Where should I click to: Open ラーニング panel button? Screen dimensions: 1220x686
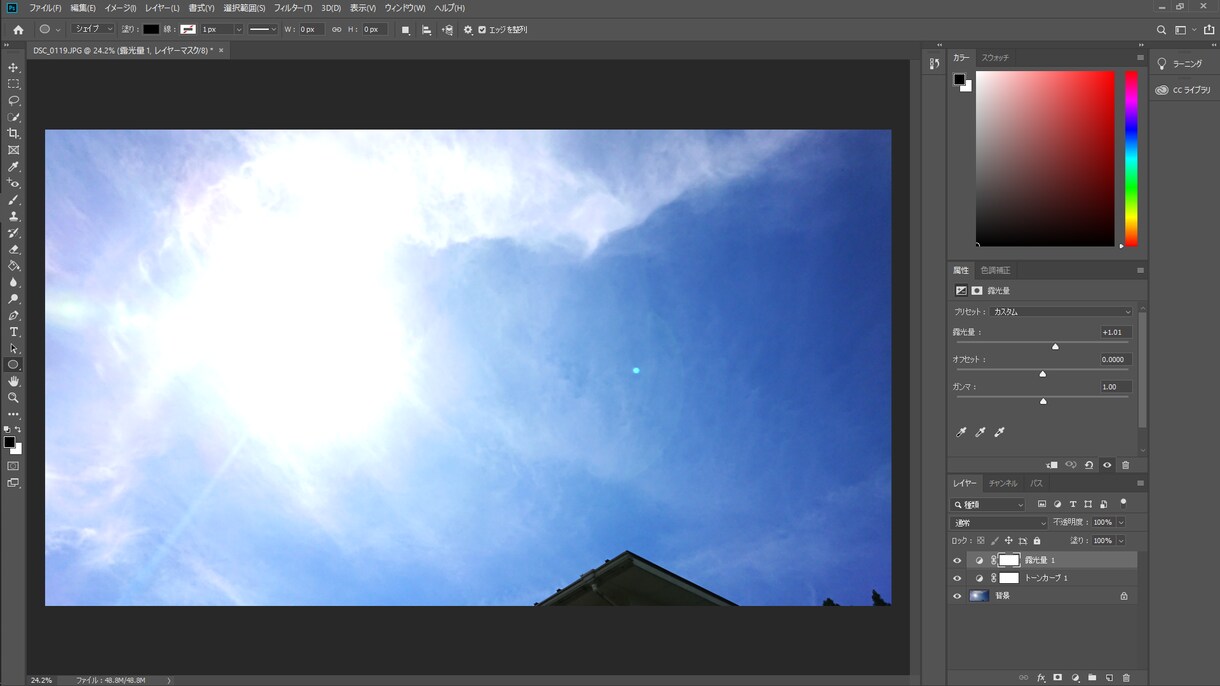coord(1179,64)
